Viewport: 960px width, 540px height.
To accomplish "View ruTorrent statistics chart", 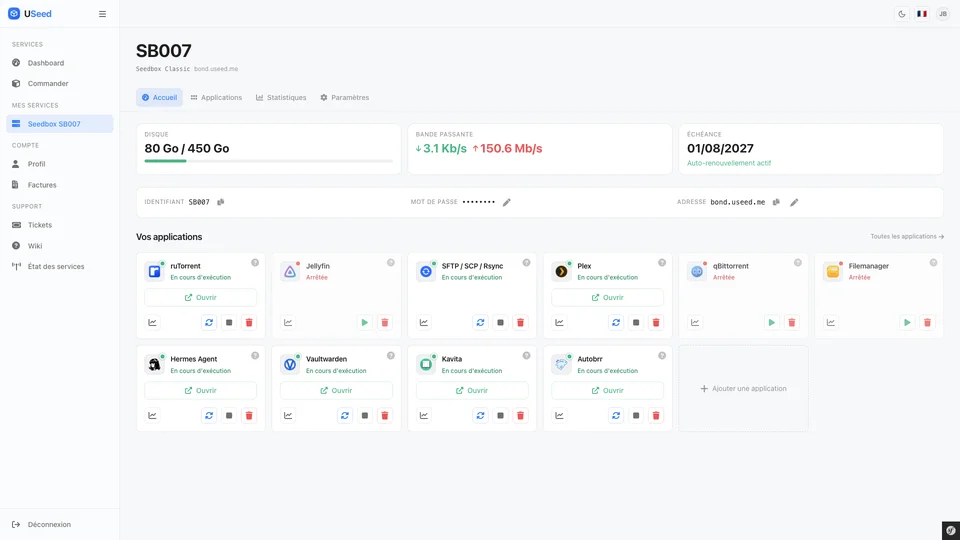I will [x=152, y=323].
